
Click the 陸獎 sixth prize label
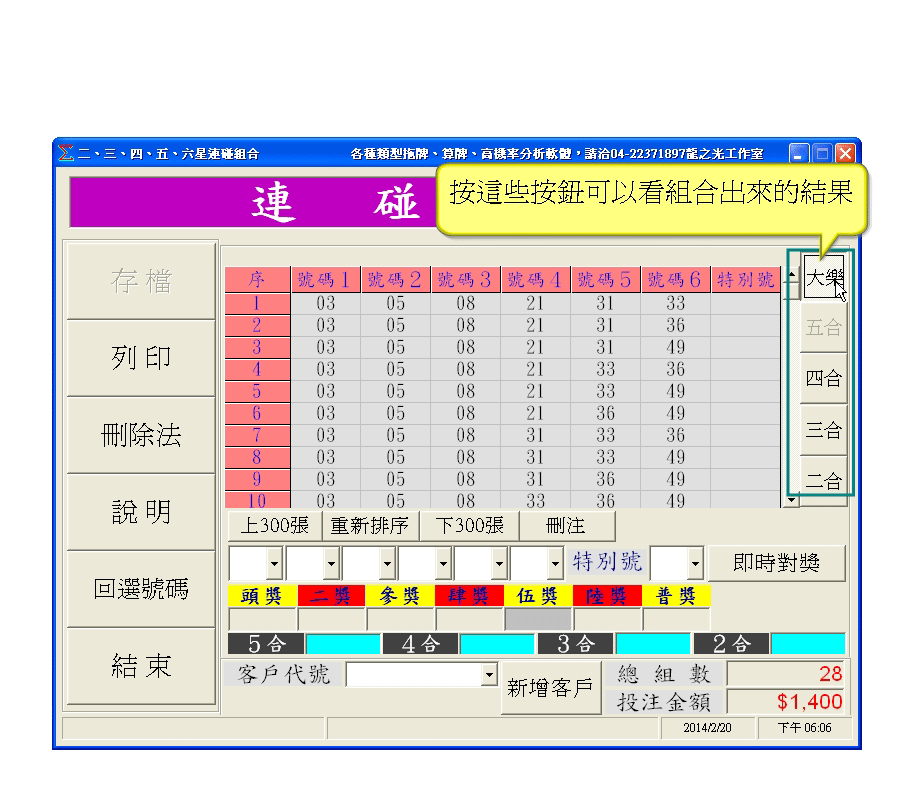[x=606, y=596]
